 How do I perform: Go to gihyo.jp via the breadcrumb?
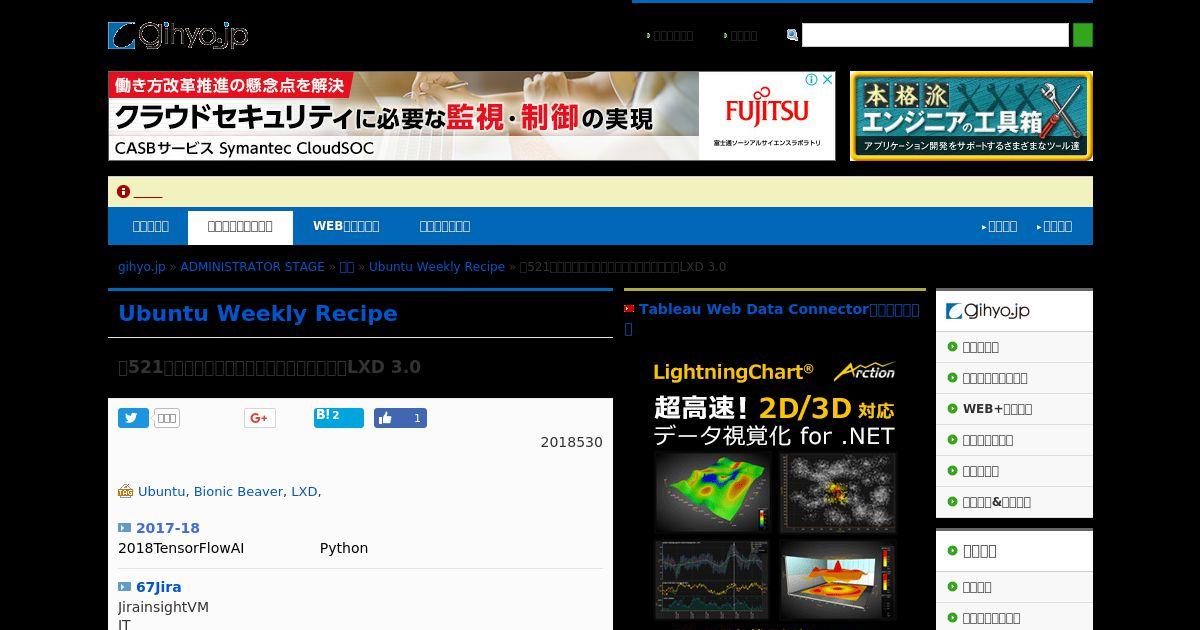point(142,267)
